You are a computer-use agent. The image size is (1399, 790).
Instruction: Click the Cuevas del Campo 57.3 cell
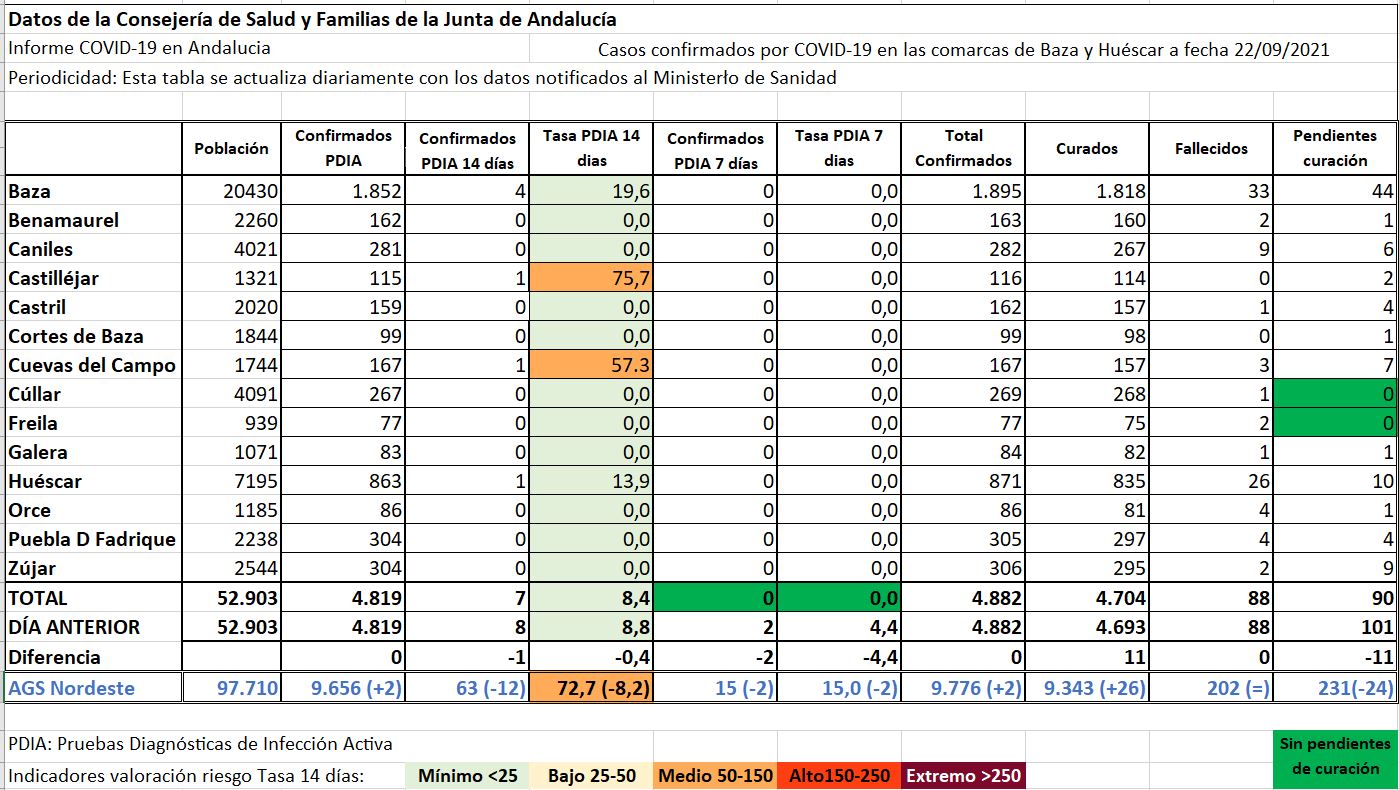(590, 365)
